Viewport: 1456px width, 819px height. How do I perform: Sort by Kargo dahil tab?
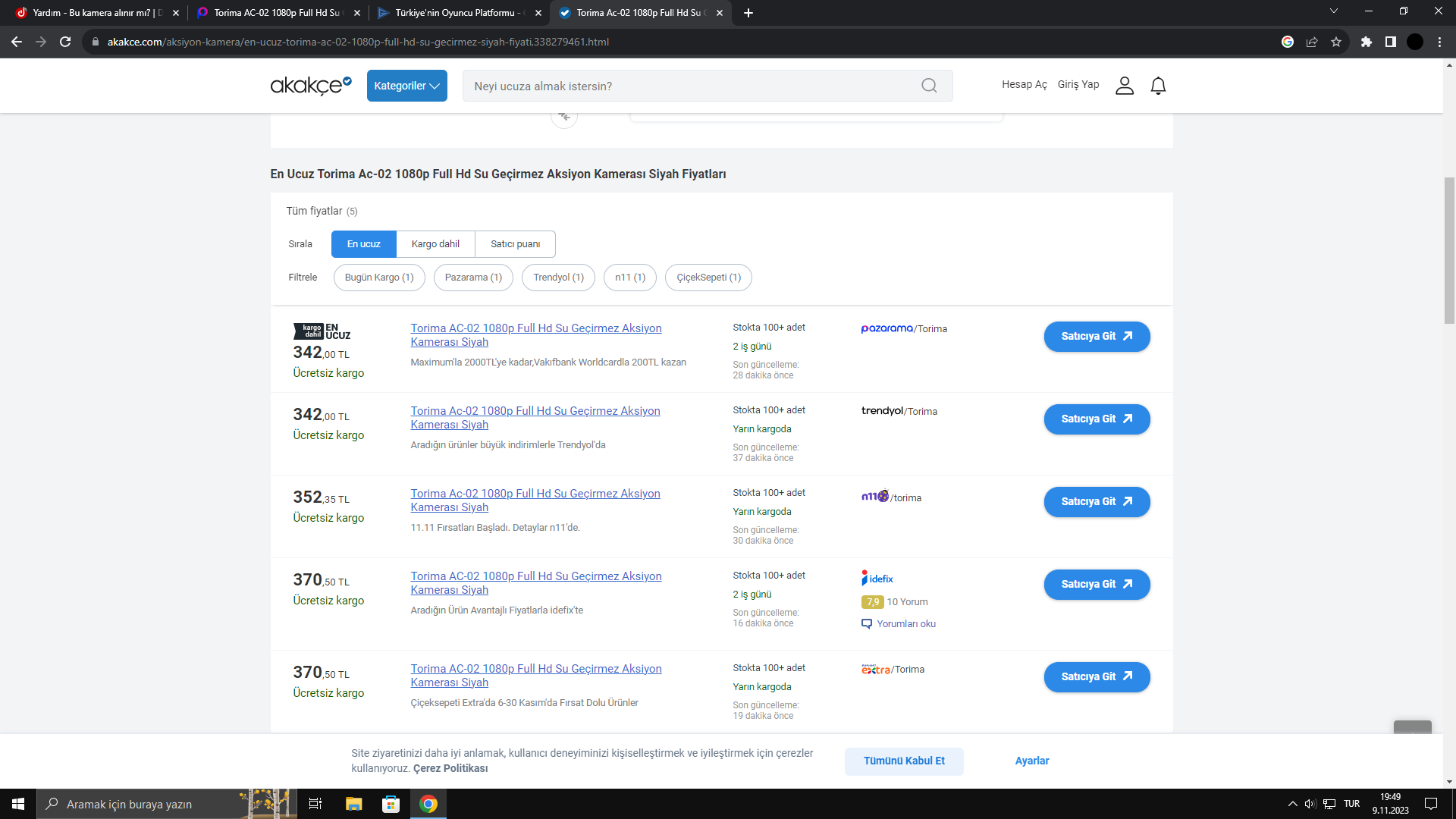tap(435, 244)
